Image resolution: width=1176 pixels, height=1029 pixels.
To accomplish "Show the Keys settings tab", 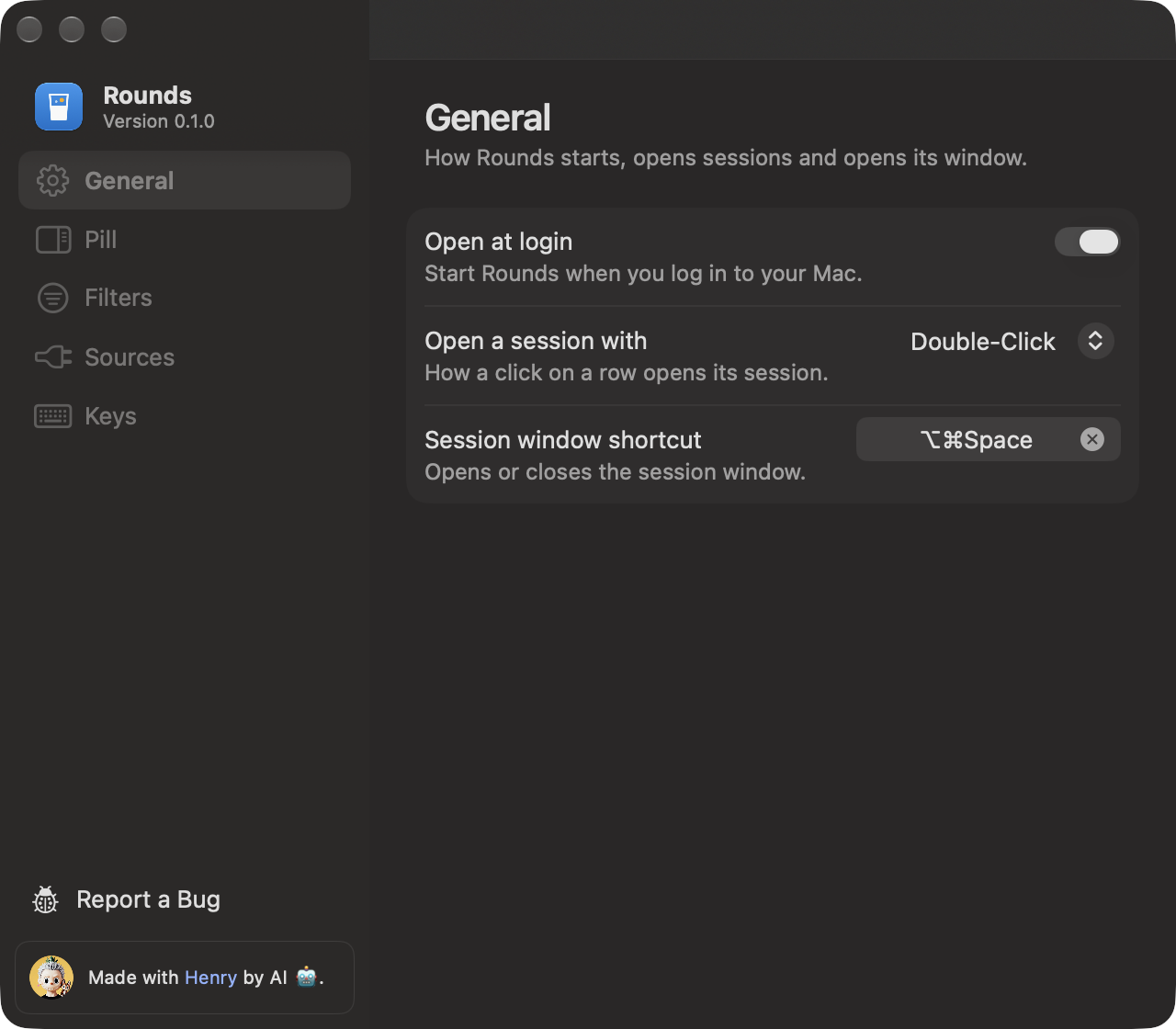I will [185, 416].
